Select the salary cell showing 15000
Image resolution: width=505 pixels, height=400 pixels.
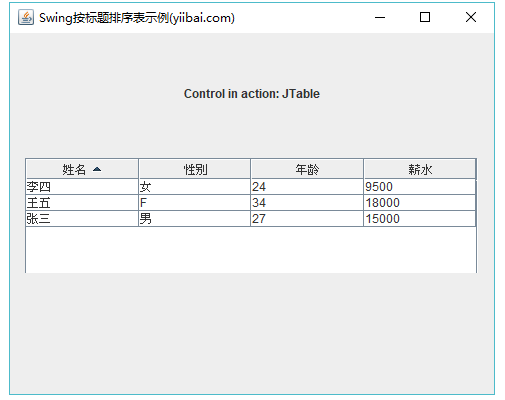pyautogui.click(x=420, y=219)
